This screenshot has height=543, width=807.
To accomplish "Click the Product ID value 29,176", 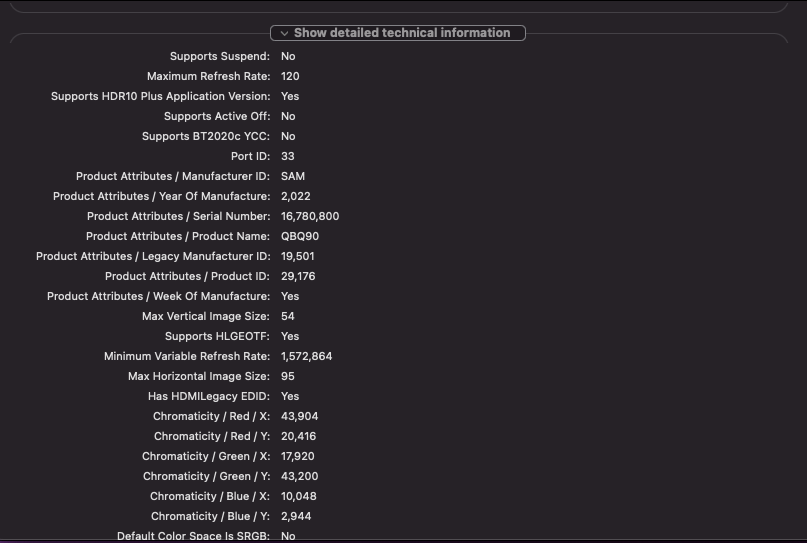I will (x=298, y=276).
